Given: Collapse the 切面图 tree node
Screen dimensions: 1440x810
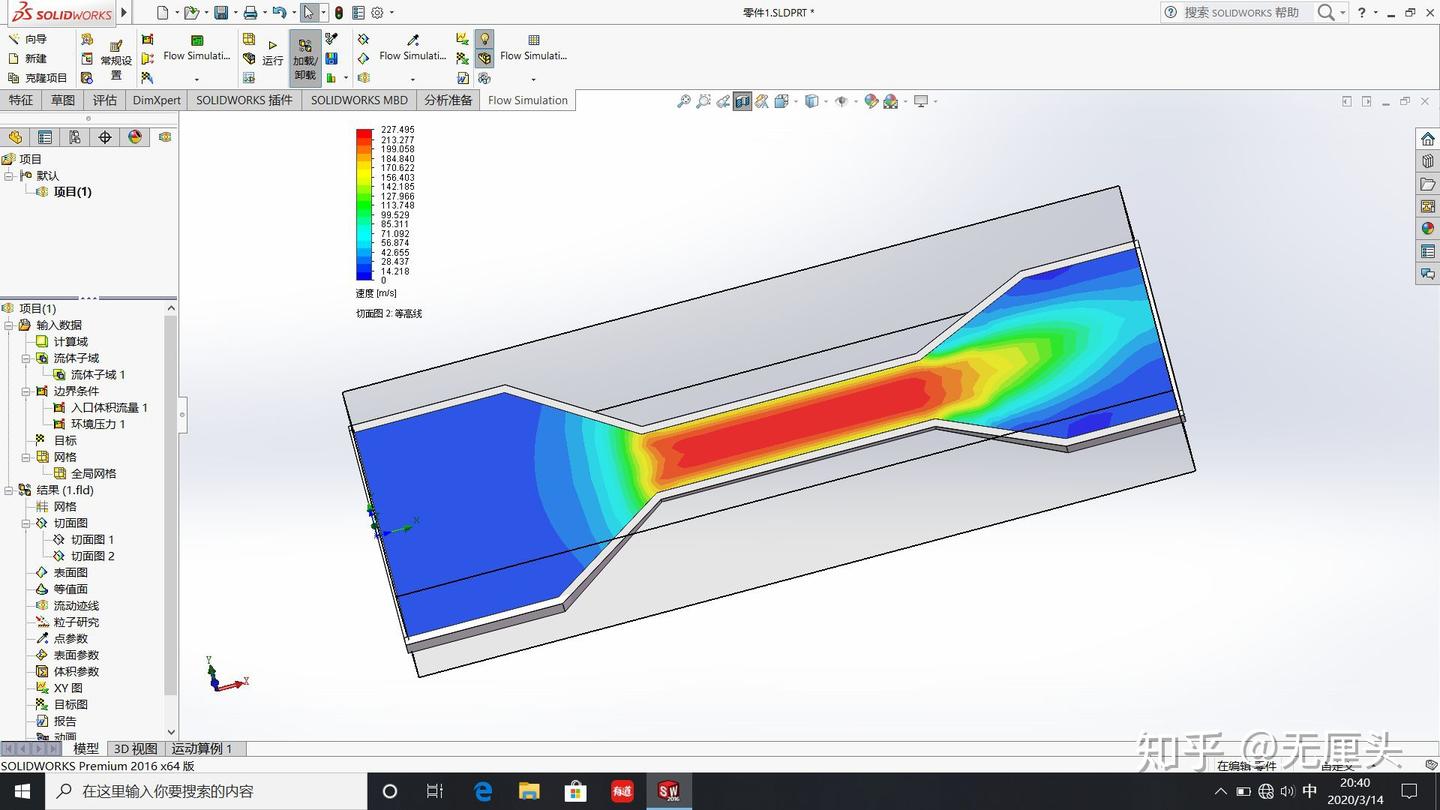Looking at the screenshot, I should [26, 523].
